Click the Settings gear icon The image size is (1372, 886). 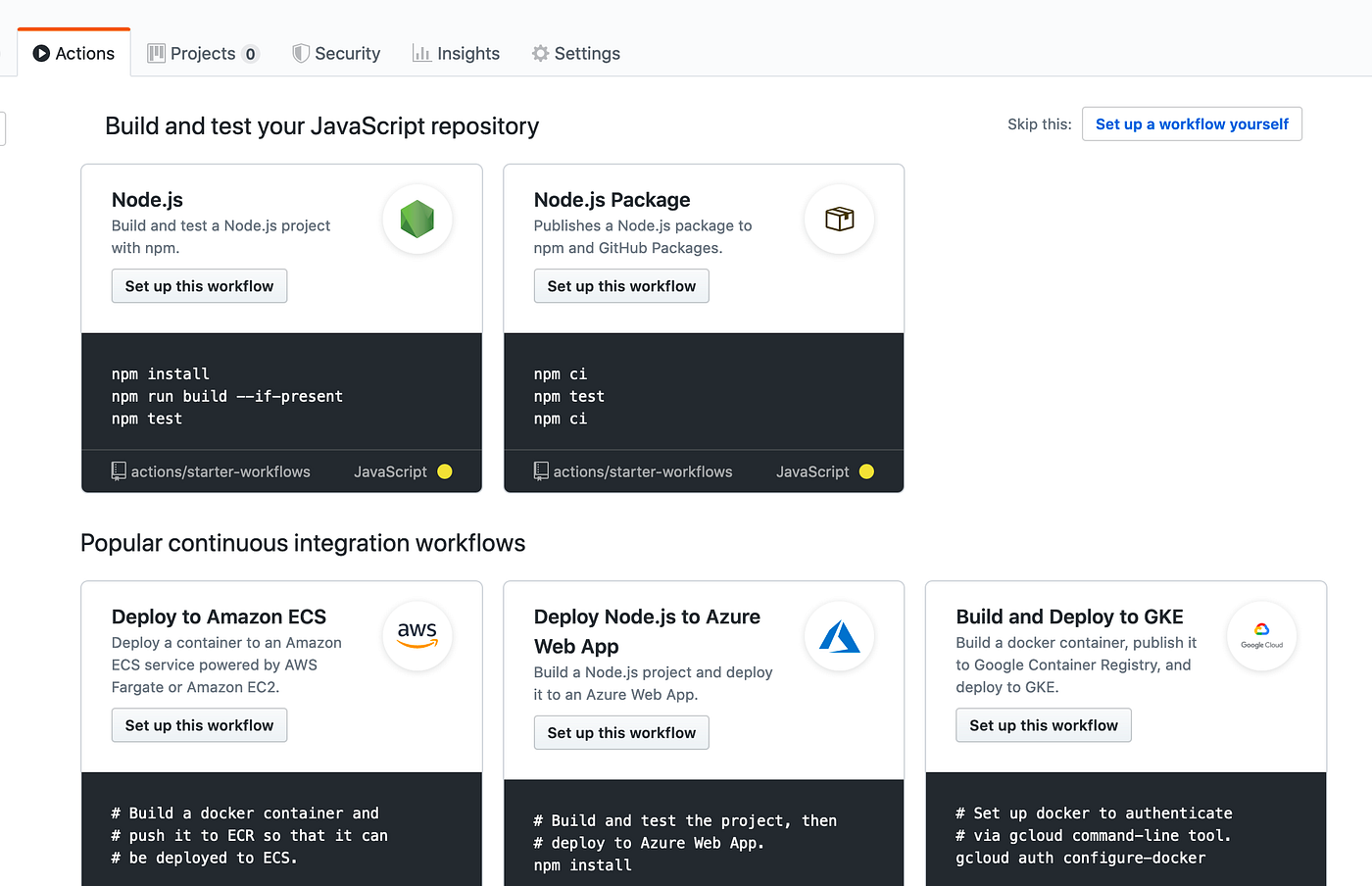[540, 53]
